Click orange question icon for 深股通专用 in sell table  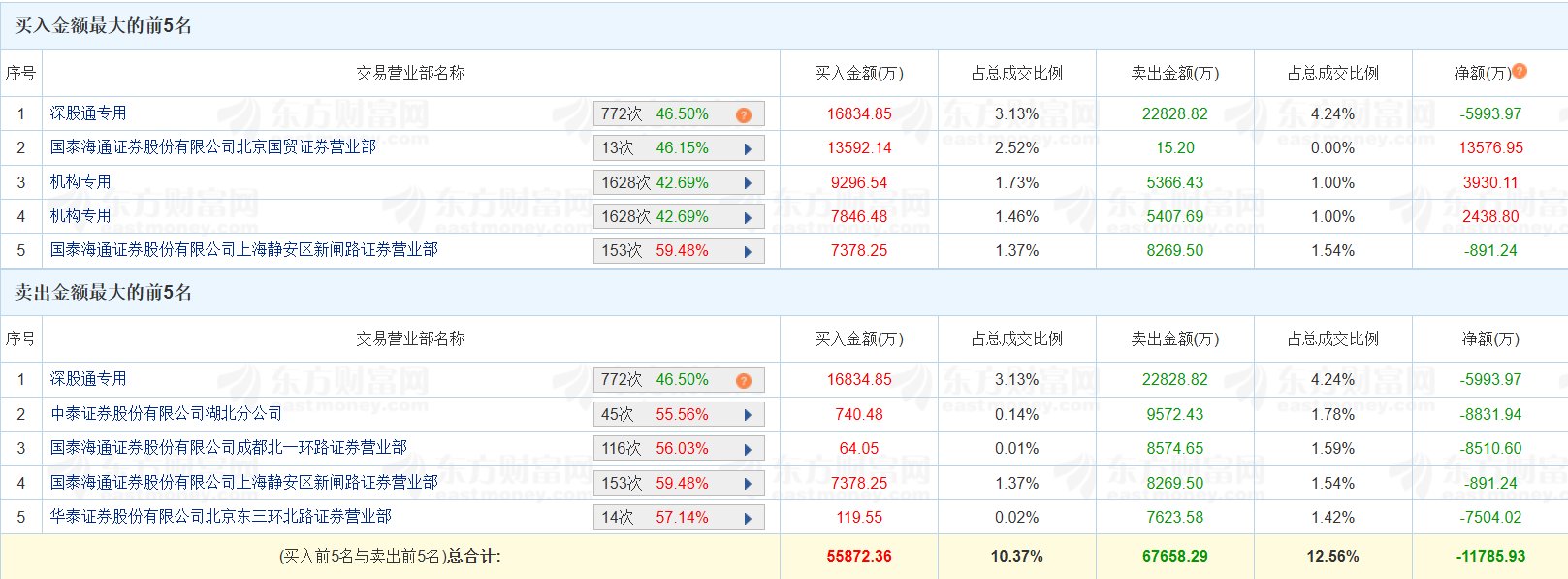pyautogui.click(x=744, y=380)
